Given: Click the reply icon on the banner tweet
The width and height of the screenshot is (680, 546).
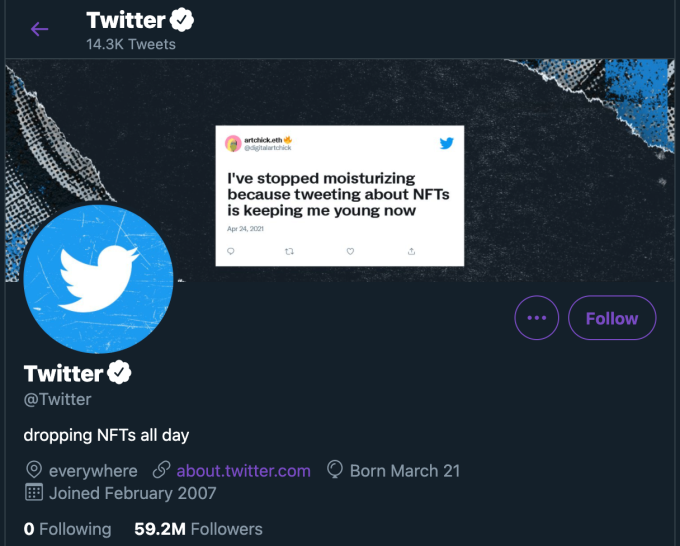Looking at the screenshot, I should click(231, 252).
